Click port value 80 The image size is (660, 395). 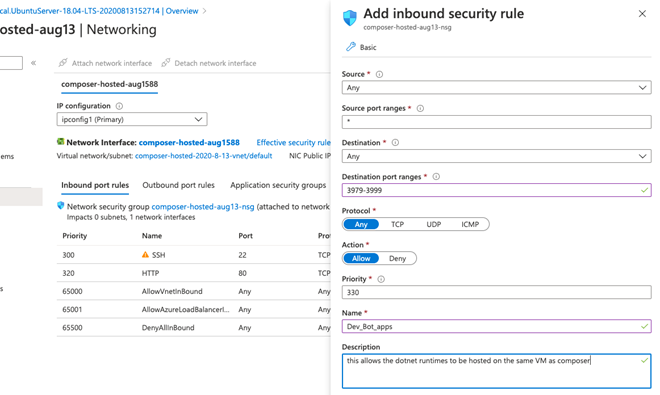(242, 273)
